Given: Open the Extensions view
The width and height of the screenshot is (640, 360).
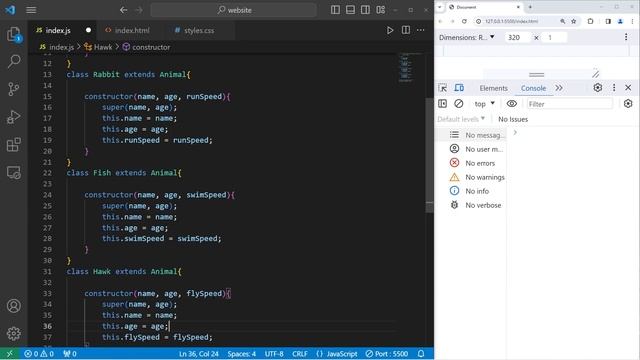Looking at the screenshot, I should click(13, 144).
